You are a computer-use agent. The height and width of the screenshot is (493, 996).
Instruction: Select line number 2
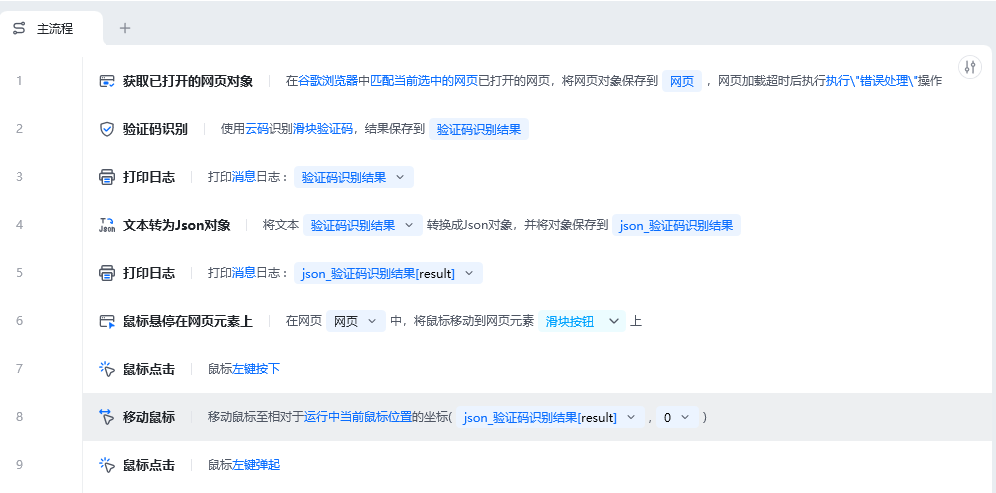(19, 130)
